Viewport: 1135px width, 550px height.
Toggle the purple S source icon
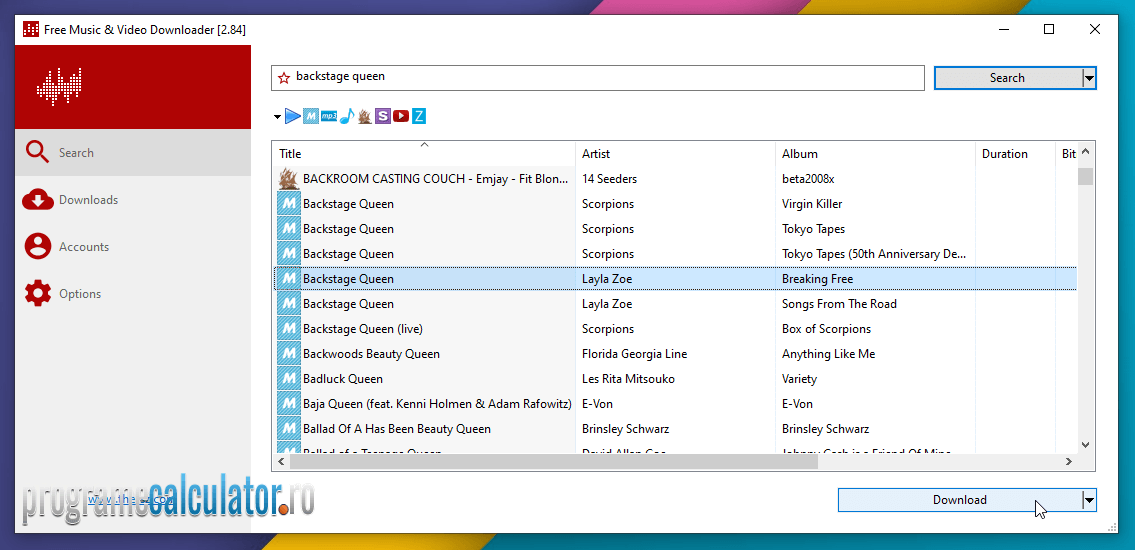383,116
